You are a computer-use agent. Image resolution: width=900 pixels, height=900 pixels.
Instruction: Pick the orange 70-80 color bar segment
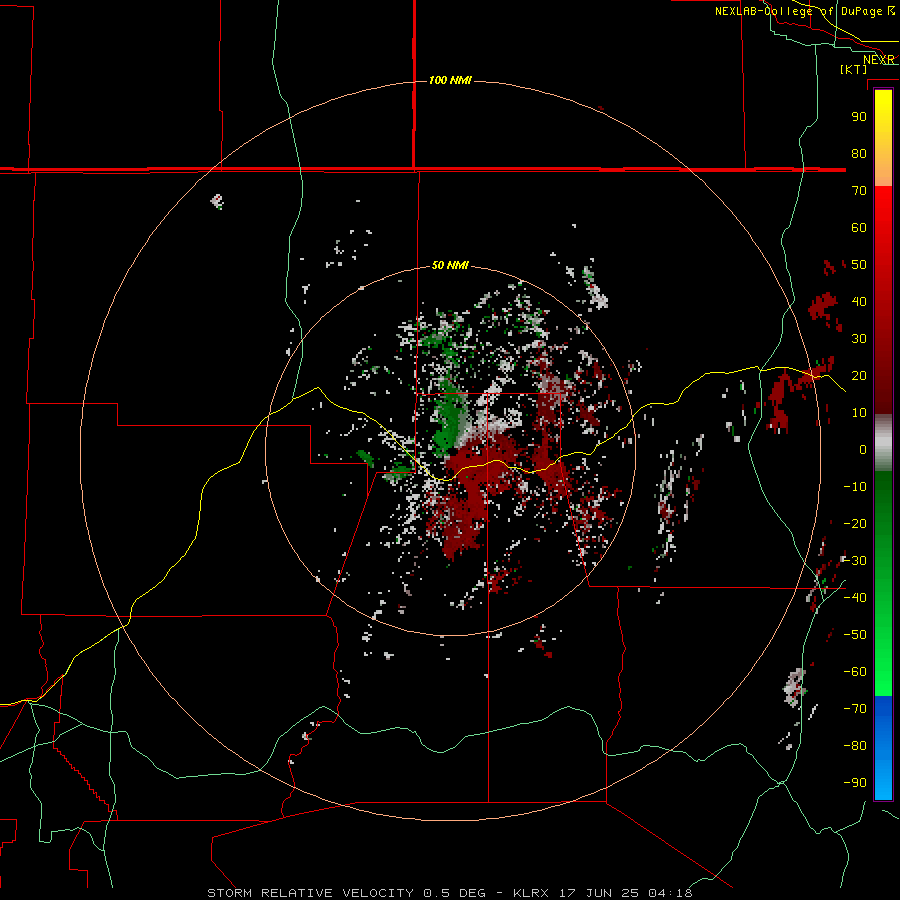[883, 168]
